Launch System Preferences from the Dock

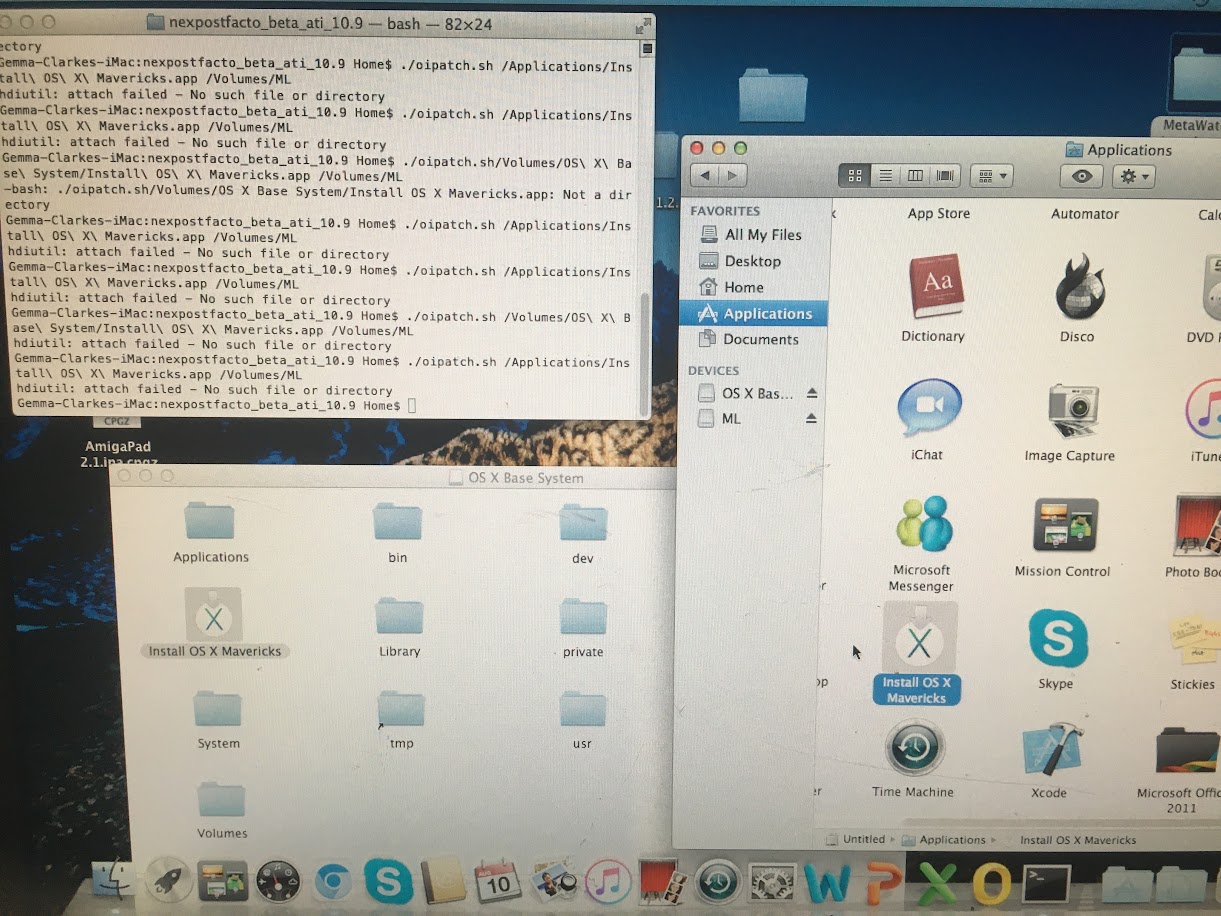[x=771, y=883]
